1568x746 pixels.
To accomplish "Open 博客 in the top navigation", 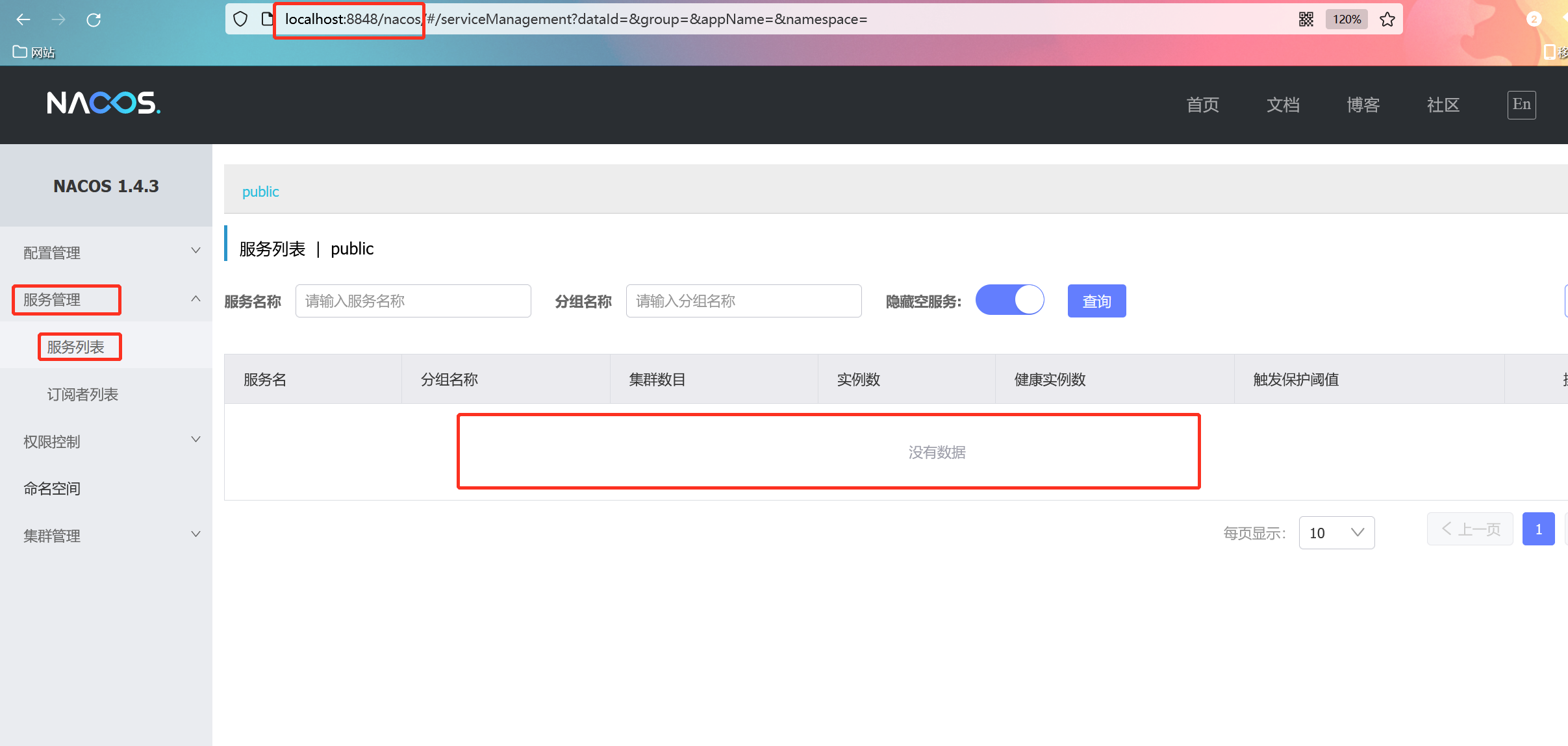I will point(1363,105).
